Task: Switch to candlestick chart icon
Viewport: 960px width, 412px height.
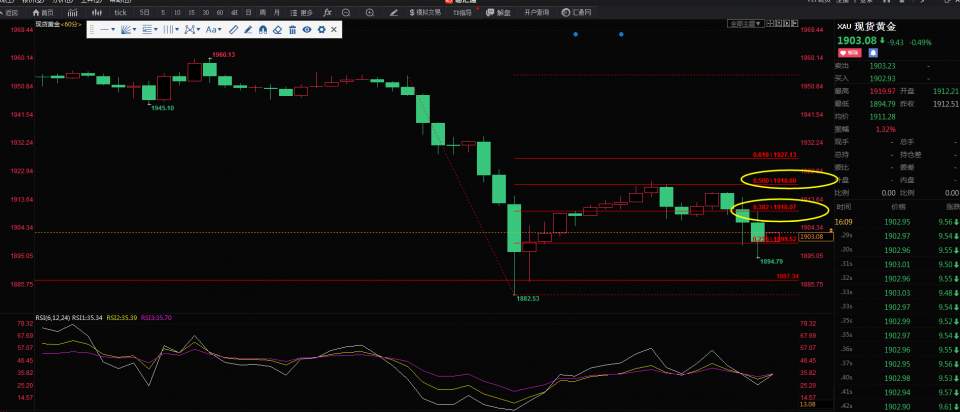Action: coord(96,12)
